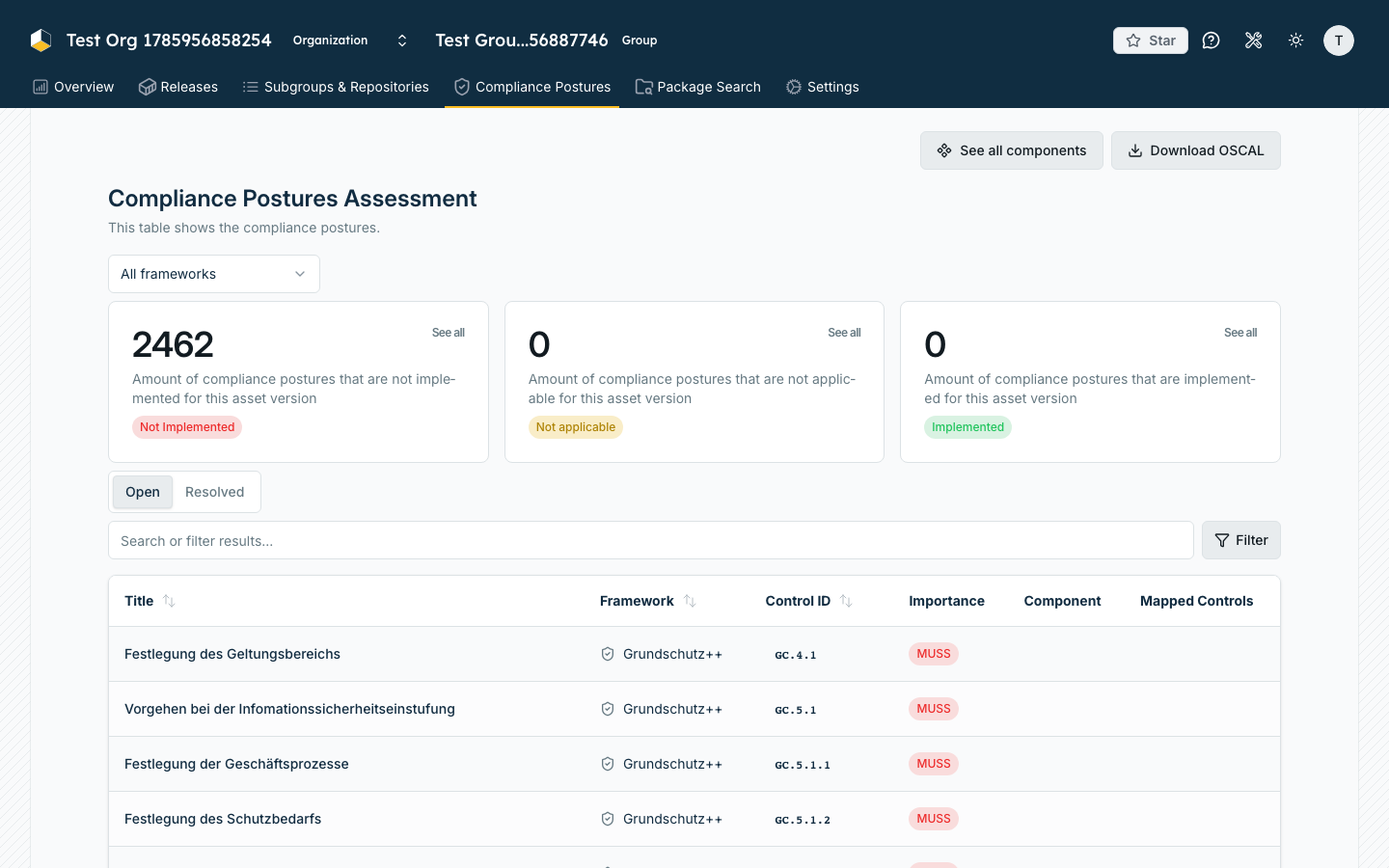The height and width of the screenshot is (868, 1389).
Task: Click control ID GC.4.1
Action: coord(796,655)
